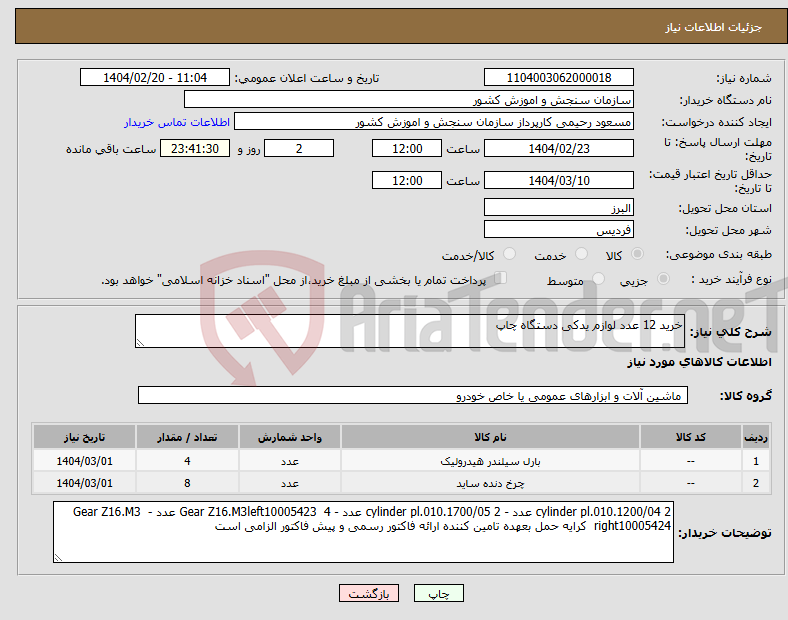Click the buyer organization name field
The image size is (788, 620).
[x=409, y=99]
